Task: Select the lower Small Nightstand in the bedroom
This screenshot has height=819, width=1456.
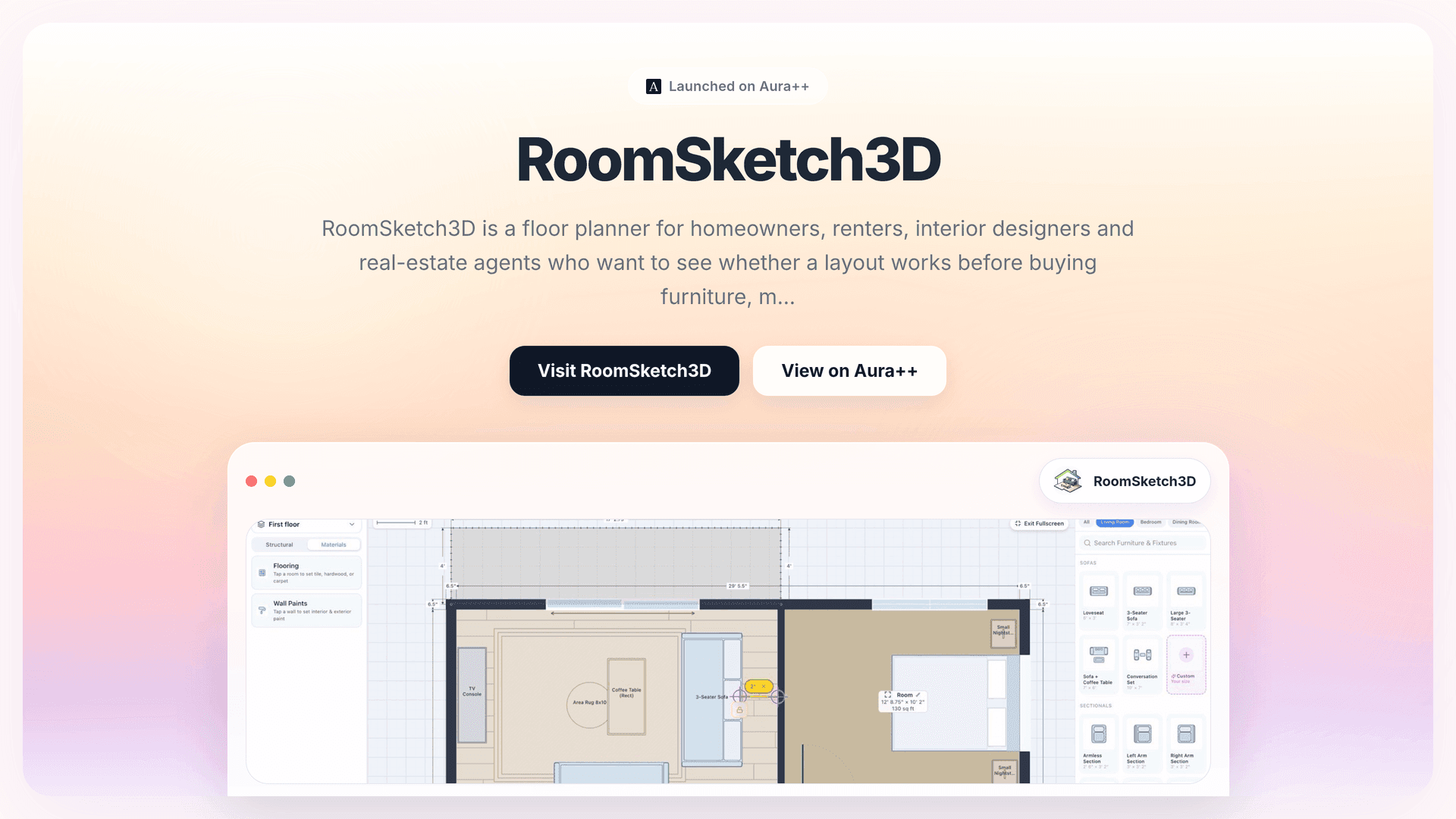Action: tap(1004, 772)
